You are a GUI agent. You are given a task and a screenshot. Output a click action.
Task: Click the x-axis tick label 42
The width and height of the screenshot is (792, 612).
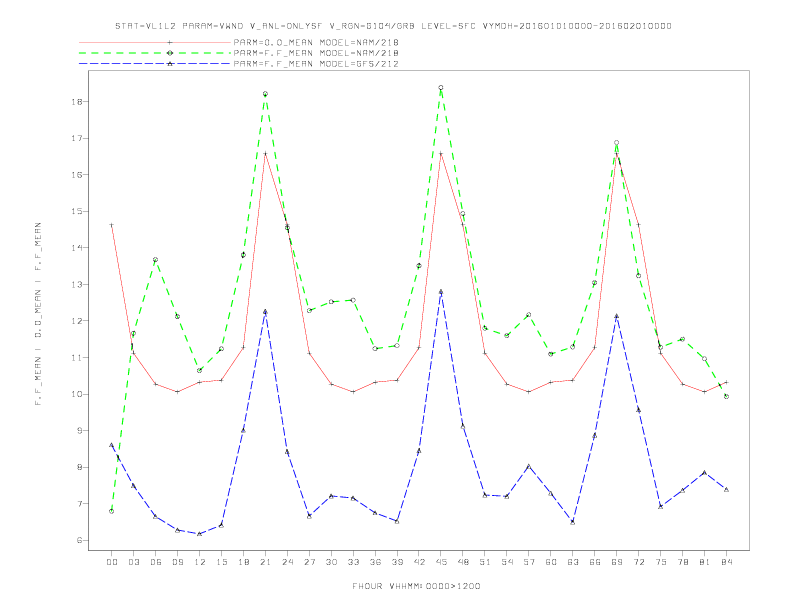(x=419, y=562)
